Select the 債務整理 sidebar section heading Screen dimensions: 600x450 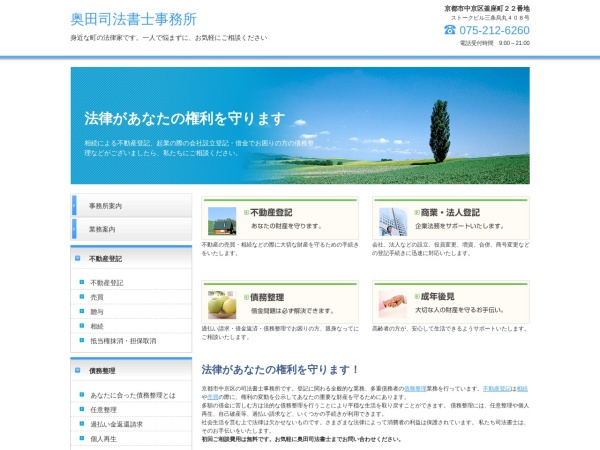102,371
